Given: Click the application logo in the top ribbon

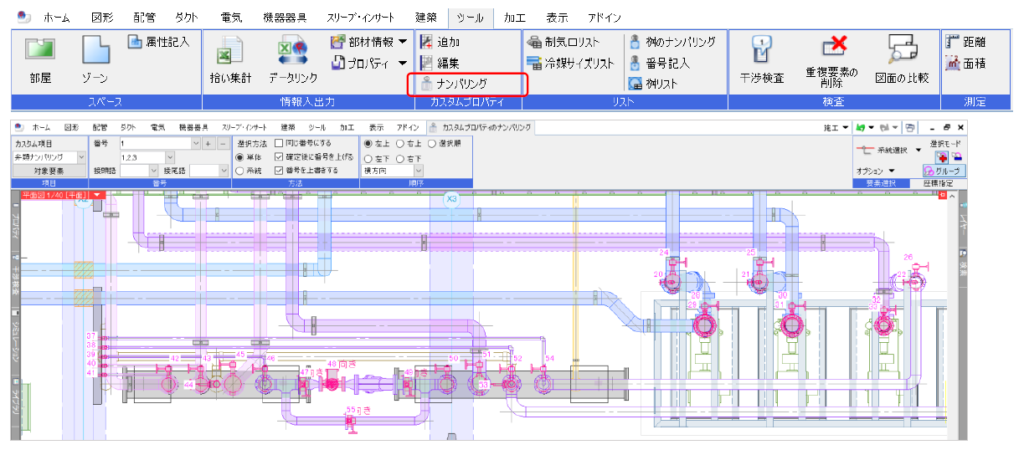Looking at the screenshot, I should [x=23, y=17].
